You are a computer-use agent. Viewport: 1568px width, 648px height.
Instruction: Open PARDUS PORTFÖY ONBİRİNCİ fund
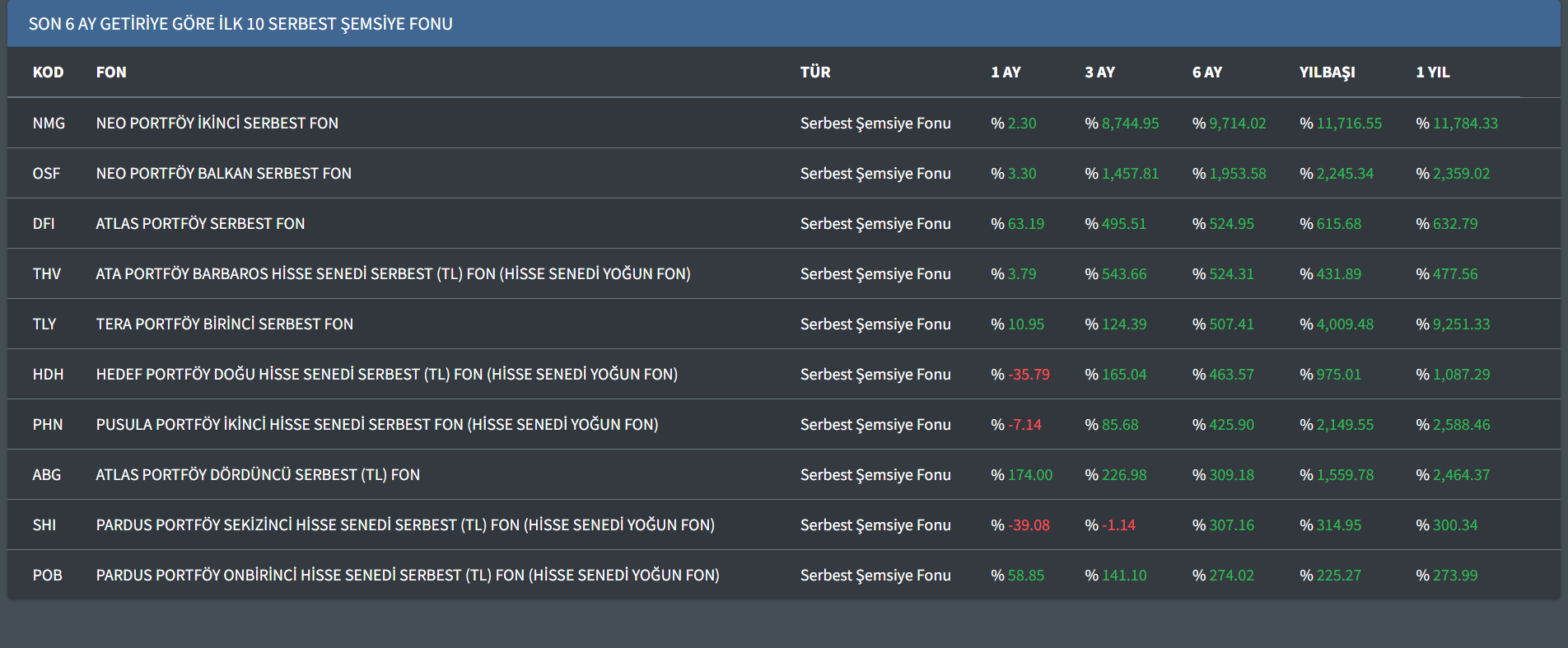(407, 576)
